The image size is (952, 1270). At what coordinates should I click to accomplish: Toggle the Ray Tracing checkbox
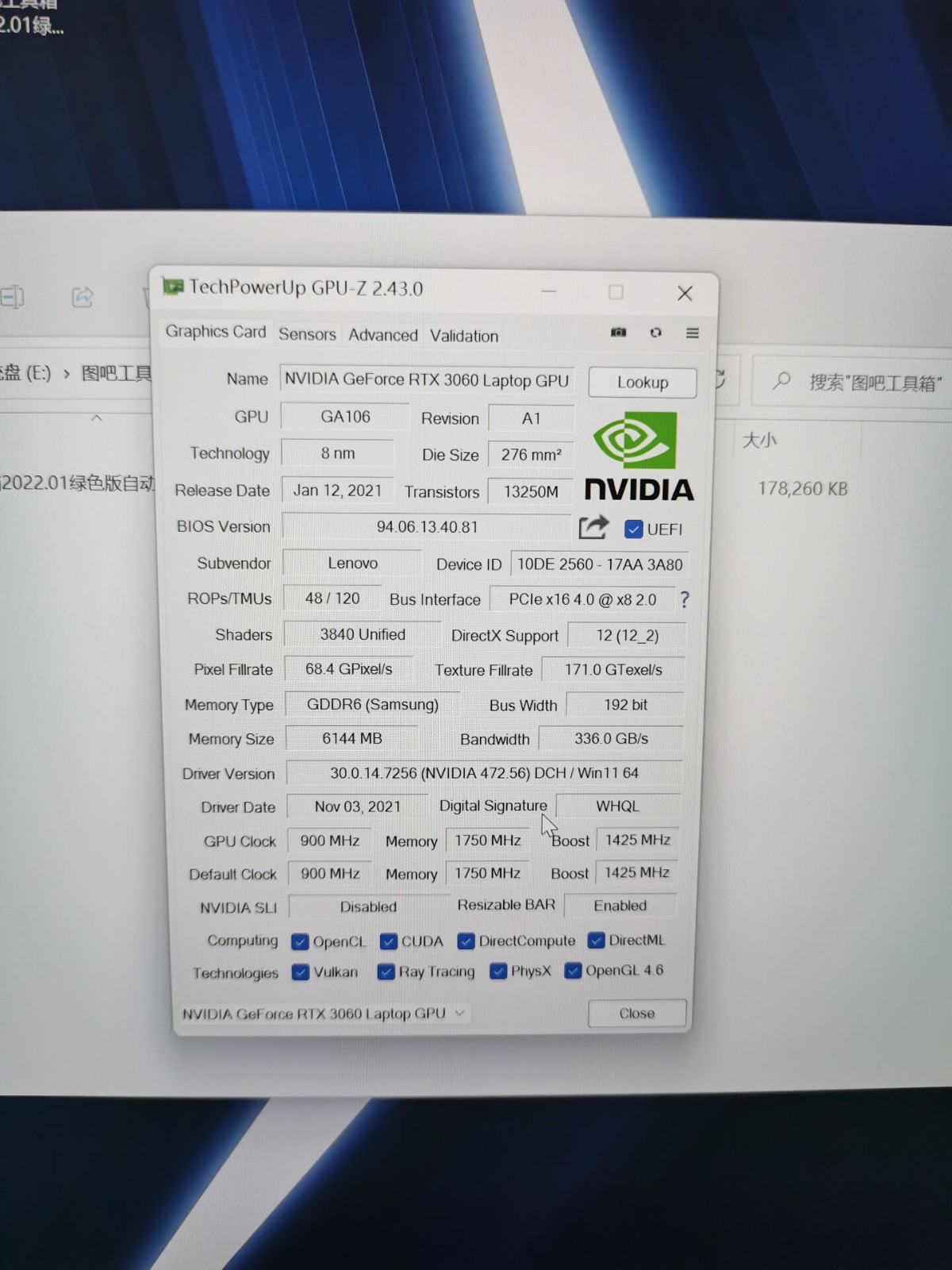point(386,972)
